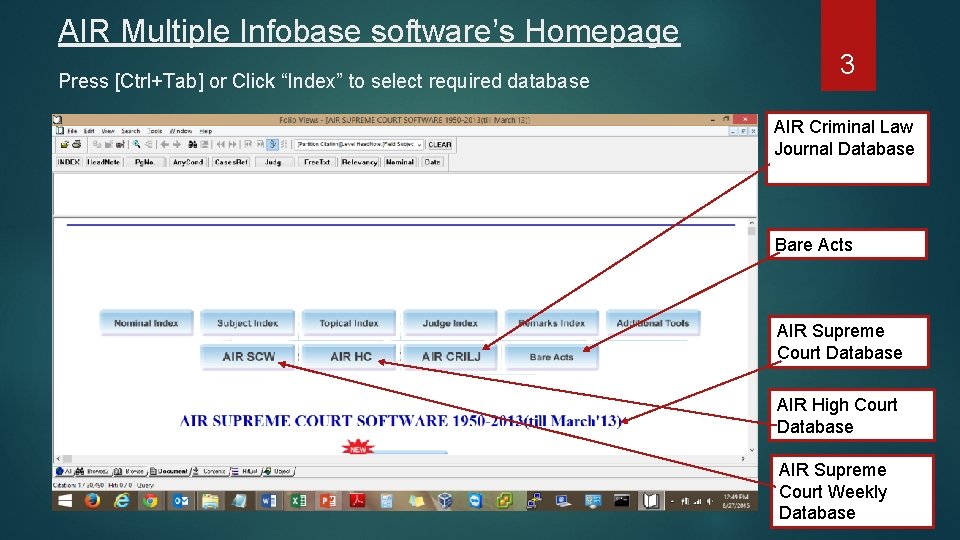Switch to the HitList view tab

245,471
